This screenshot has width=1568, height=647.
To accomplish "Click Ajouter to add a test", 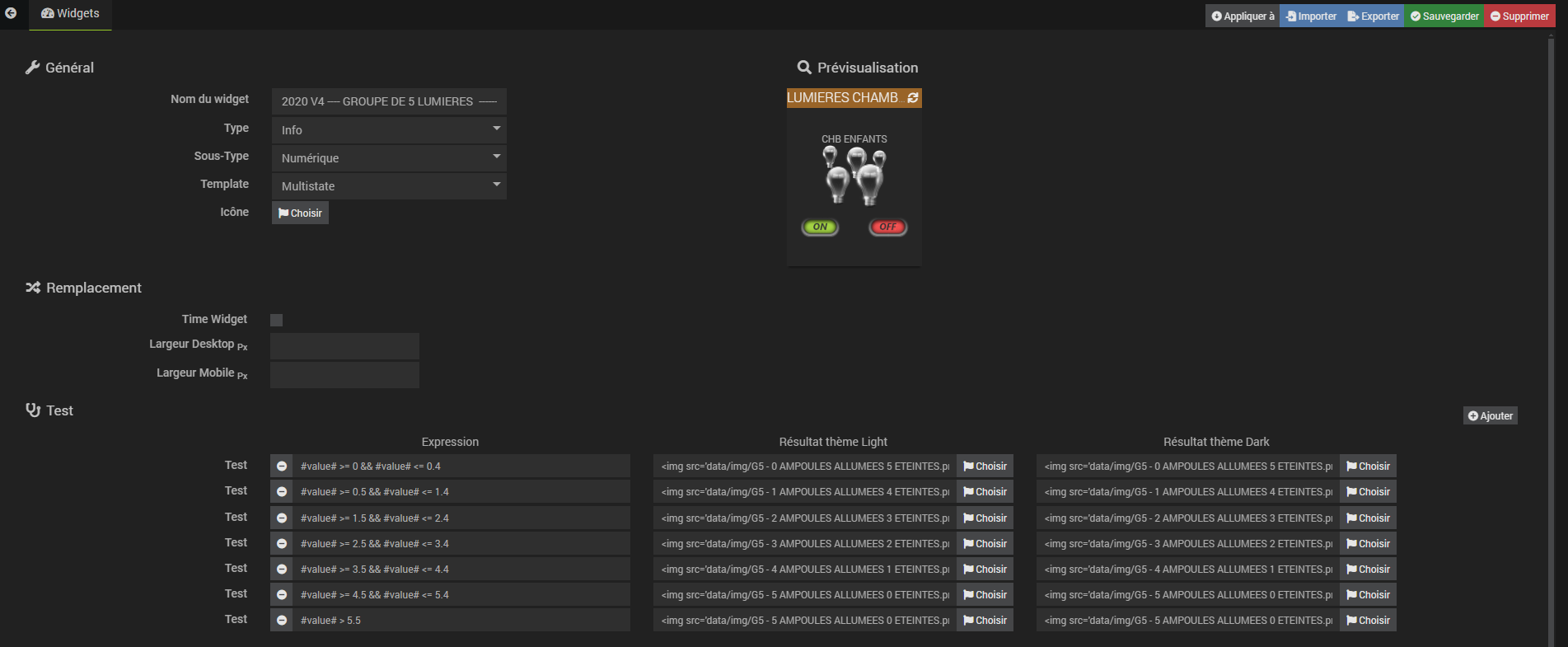I will pyautogui.click(x=1490, y=416).
